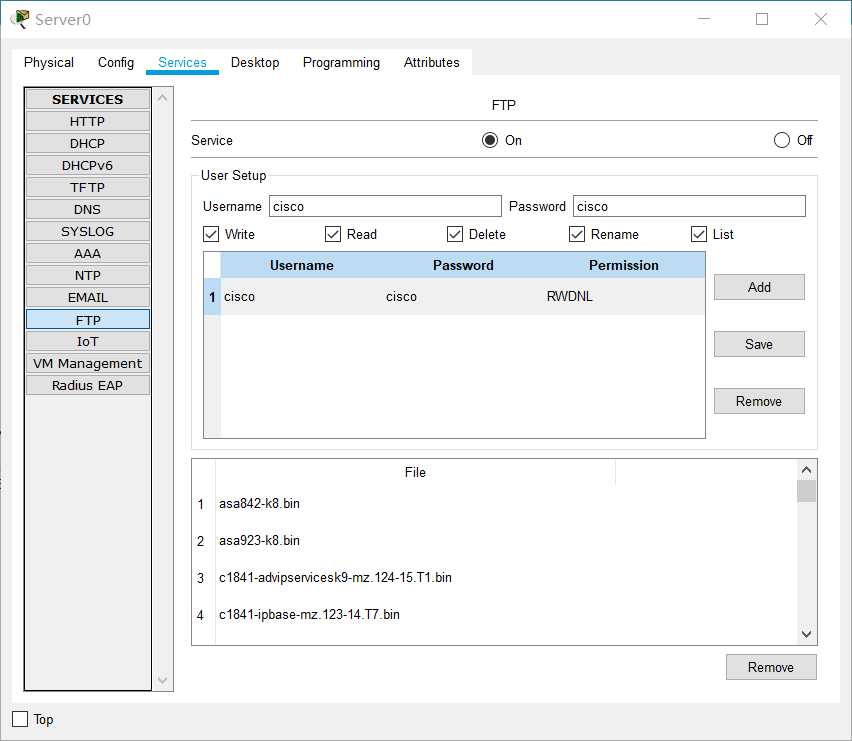This screenshot has height=741, width=852.
Task: Select username cell cisco in user table
Action: [x=302, y=297]
